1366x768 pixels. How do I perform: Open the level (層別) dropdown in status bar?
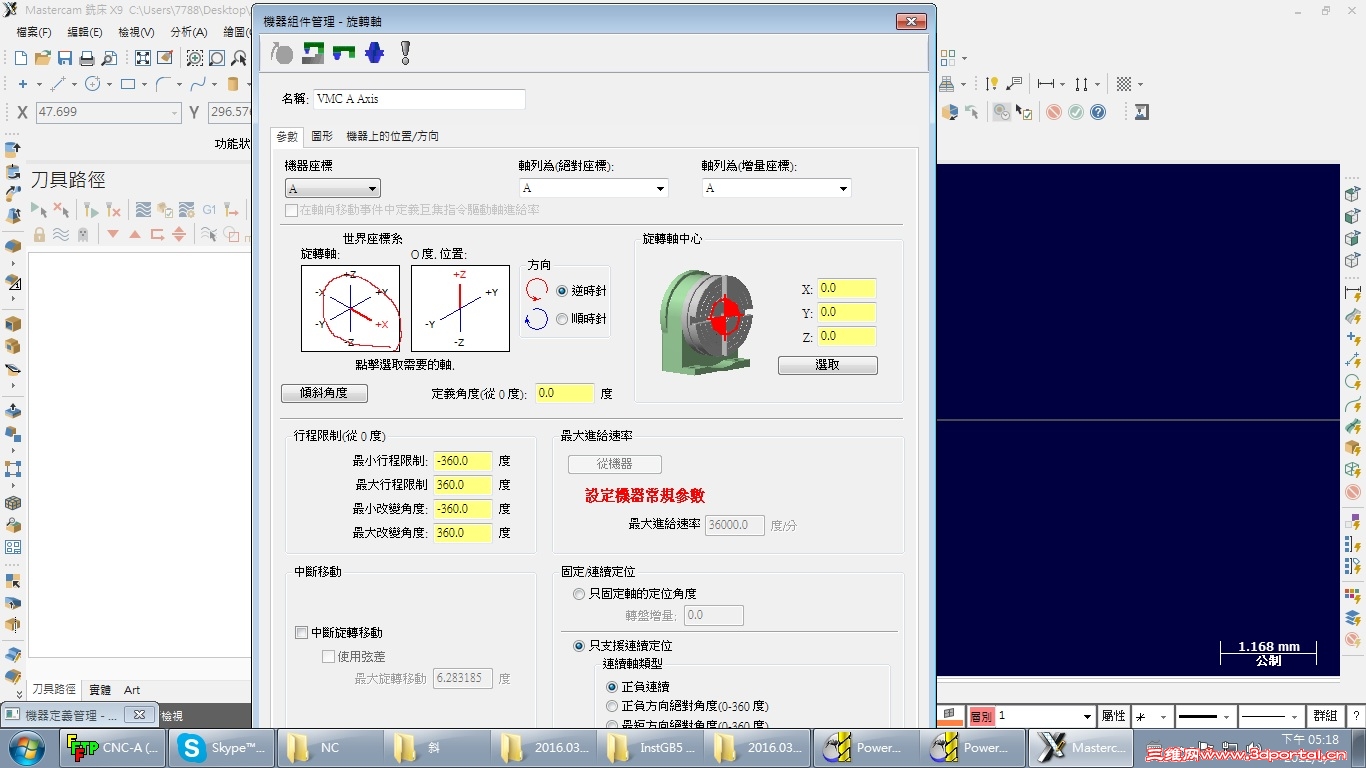coord(1087,717)
